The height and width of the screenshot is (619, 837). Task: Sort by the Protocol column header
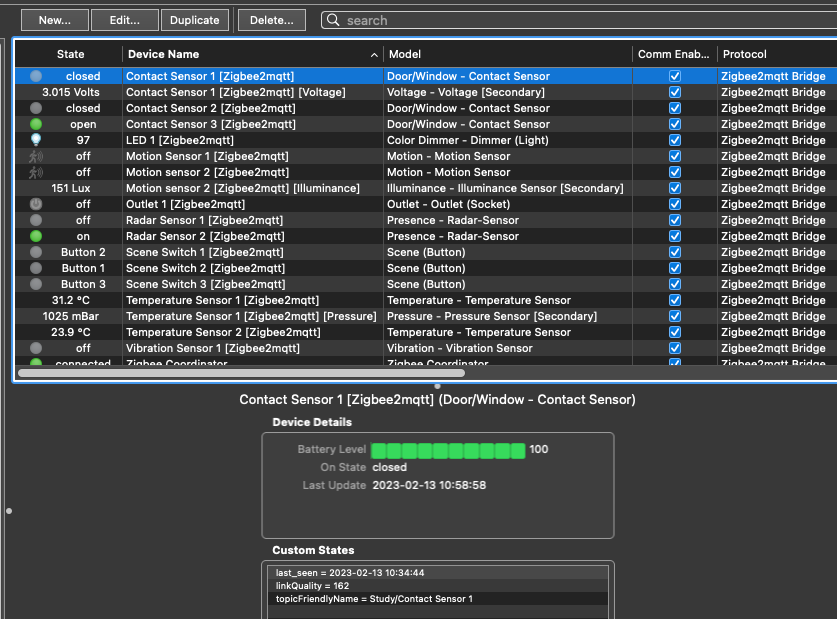777,54
